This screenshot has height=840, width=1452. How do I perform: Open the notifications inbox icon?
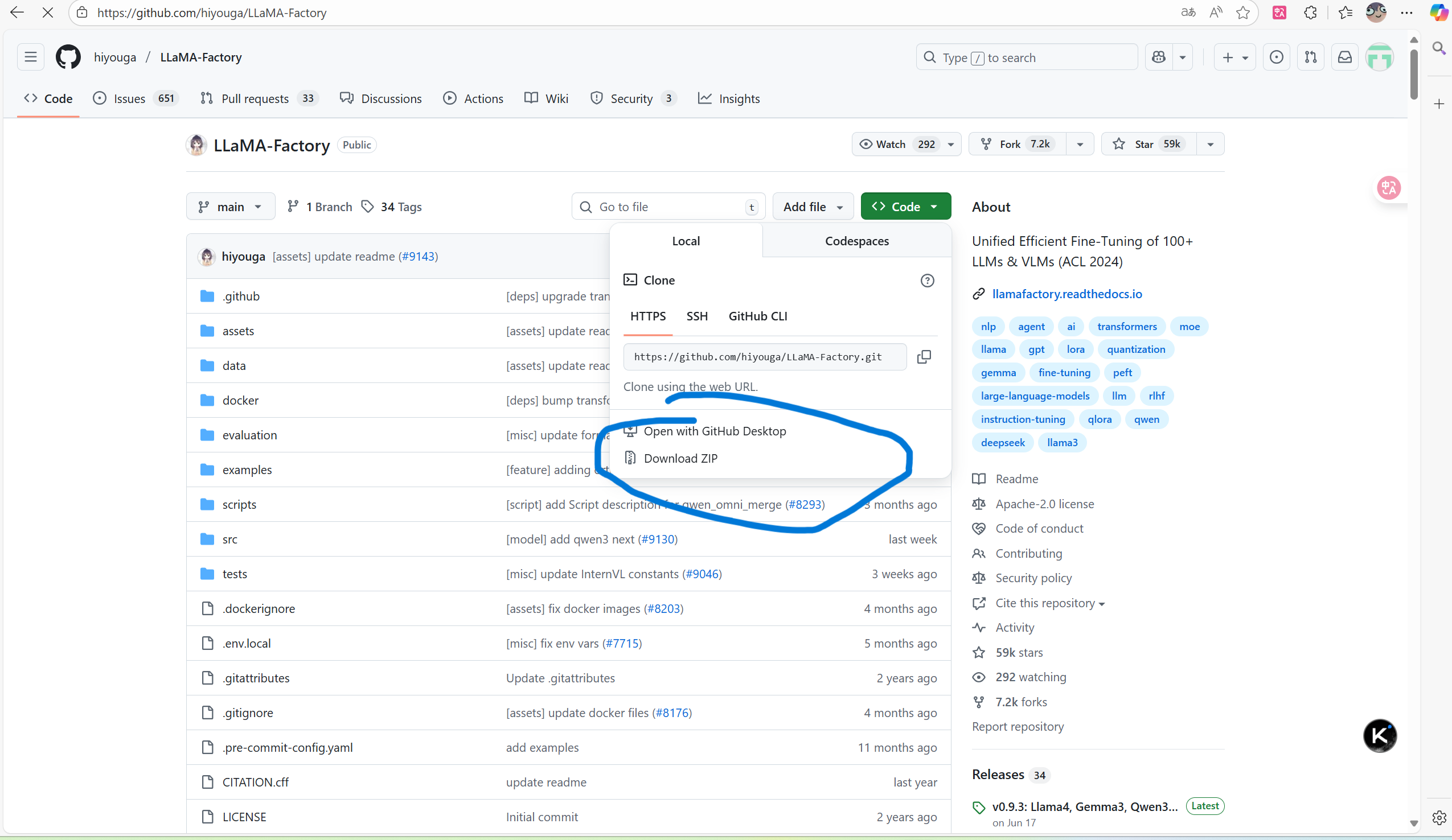(x=1345, y=57)
